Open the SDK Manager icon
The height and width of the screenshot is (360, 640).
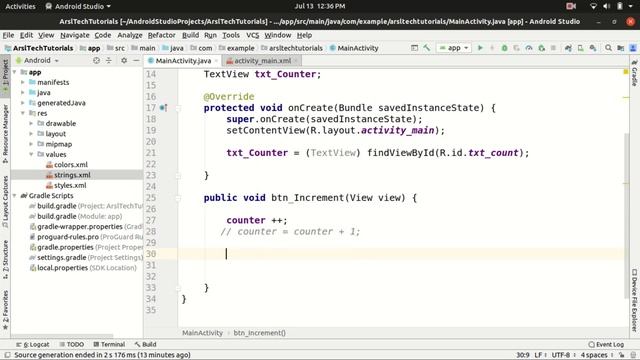coord(593,48)
